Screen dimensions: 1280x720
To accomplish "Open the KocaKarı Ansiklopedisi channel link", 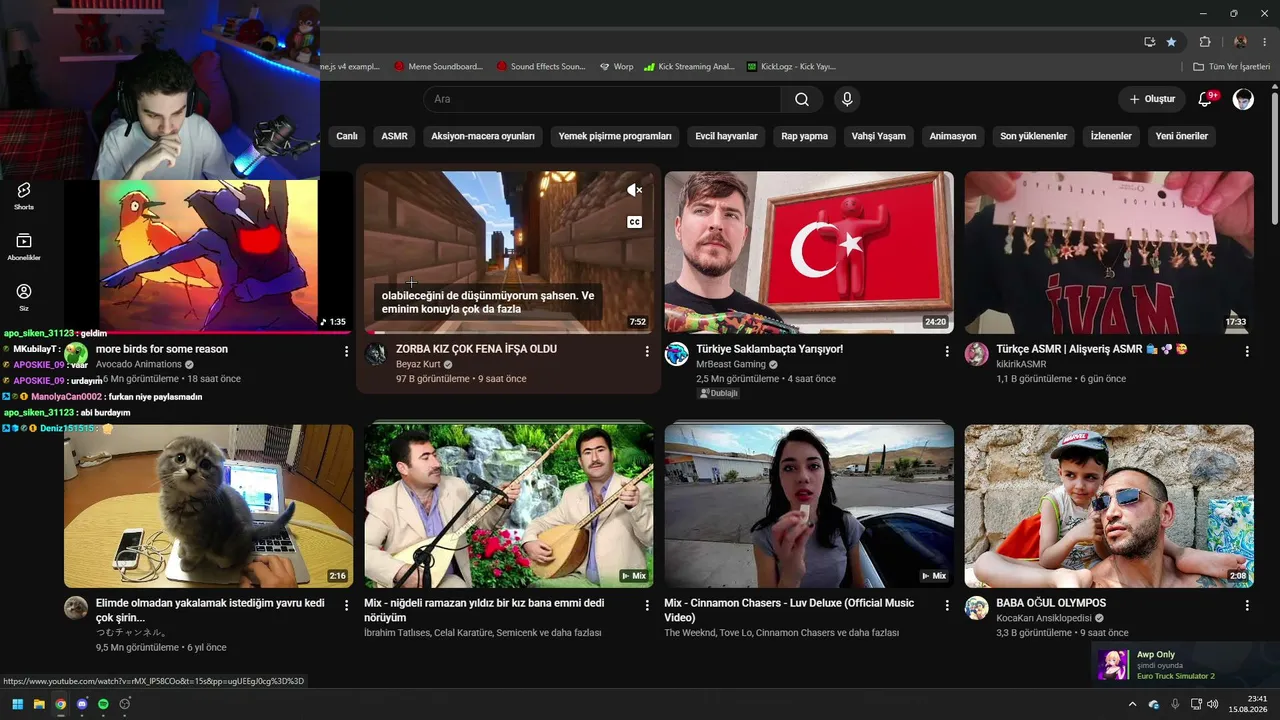I will click(x=1044, y=619).
